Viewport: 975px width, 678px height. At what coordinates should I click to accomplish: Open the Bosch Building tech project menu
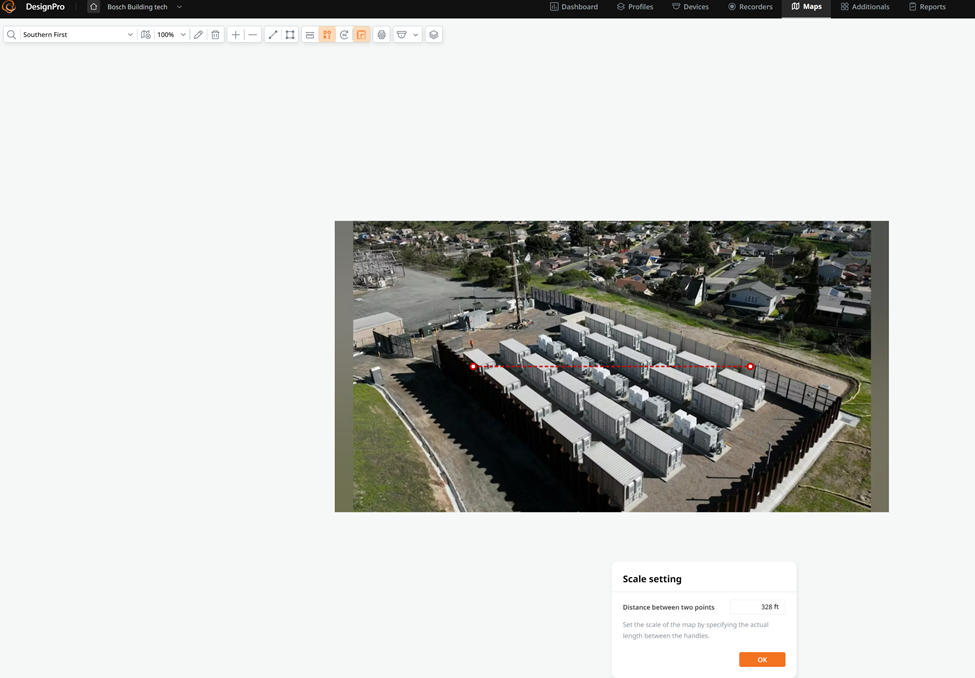coord(144,7)
